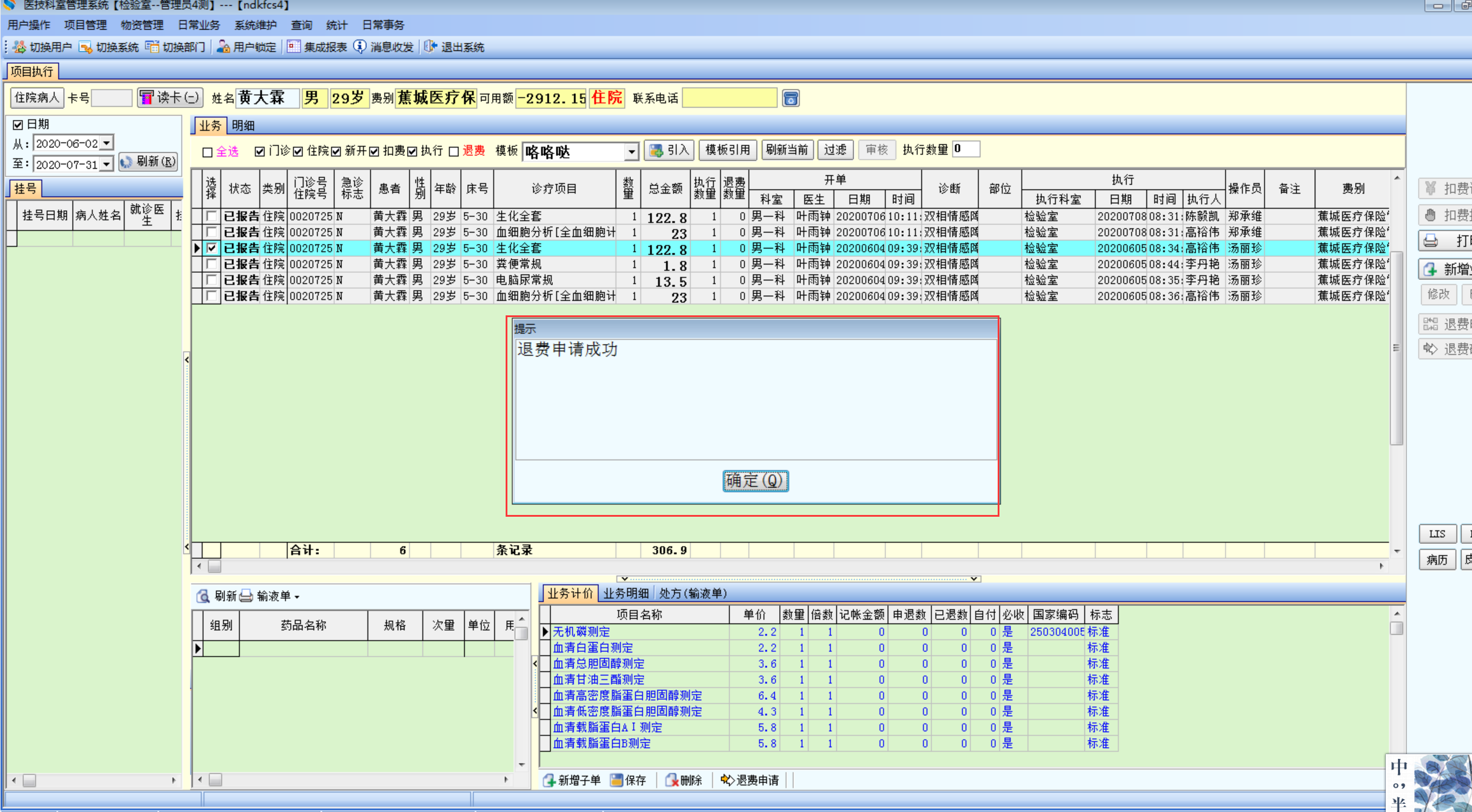Open the start date 2020-06-02 dropdown
1472x812 pixels.
coord(106,143)
